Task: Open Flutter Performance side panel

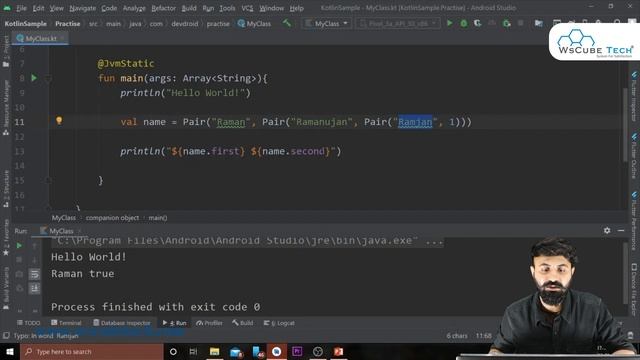Action: (x=634, y=221)
